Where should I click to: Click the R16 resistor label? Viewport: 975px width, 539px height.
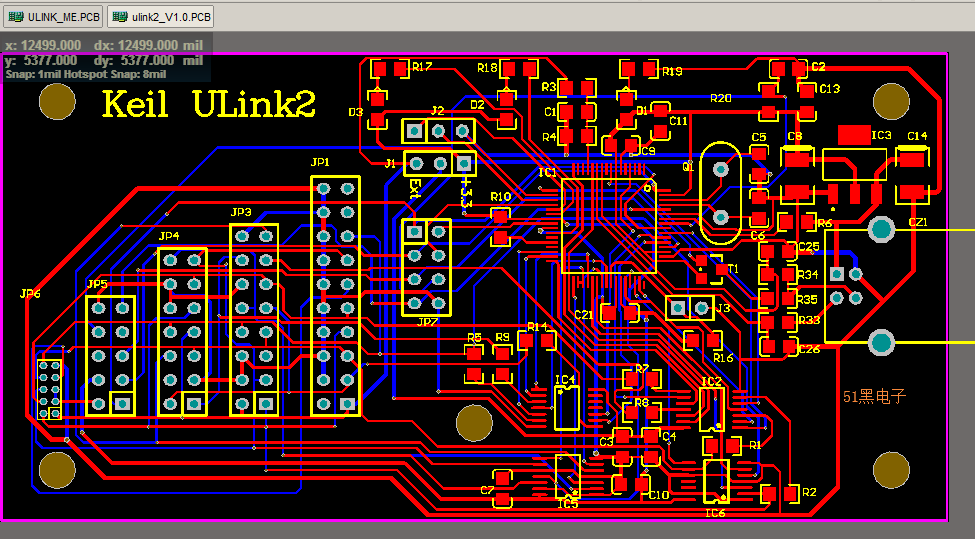(x=723, y=357)
